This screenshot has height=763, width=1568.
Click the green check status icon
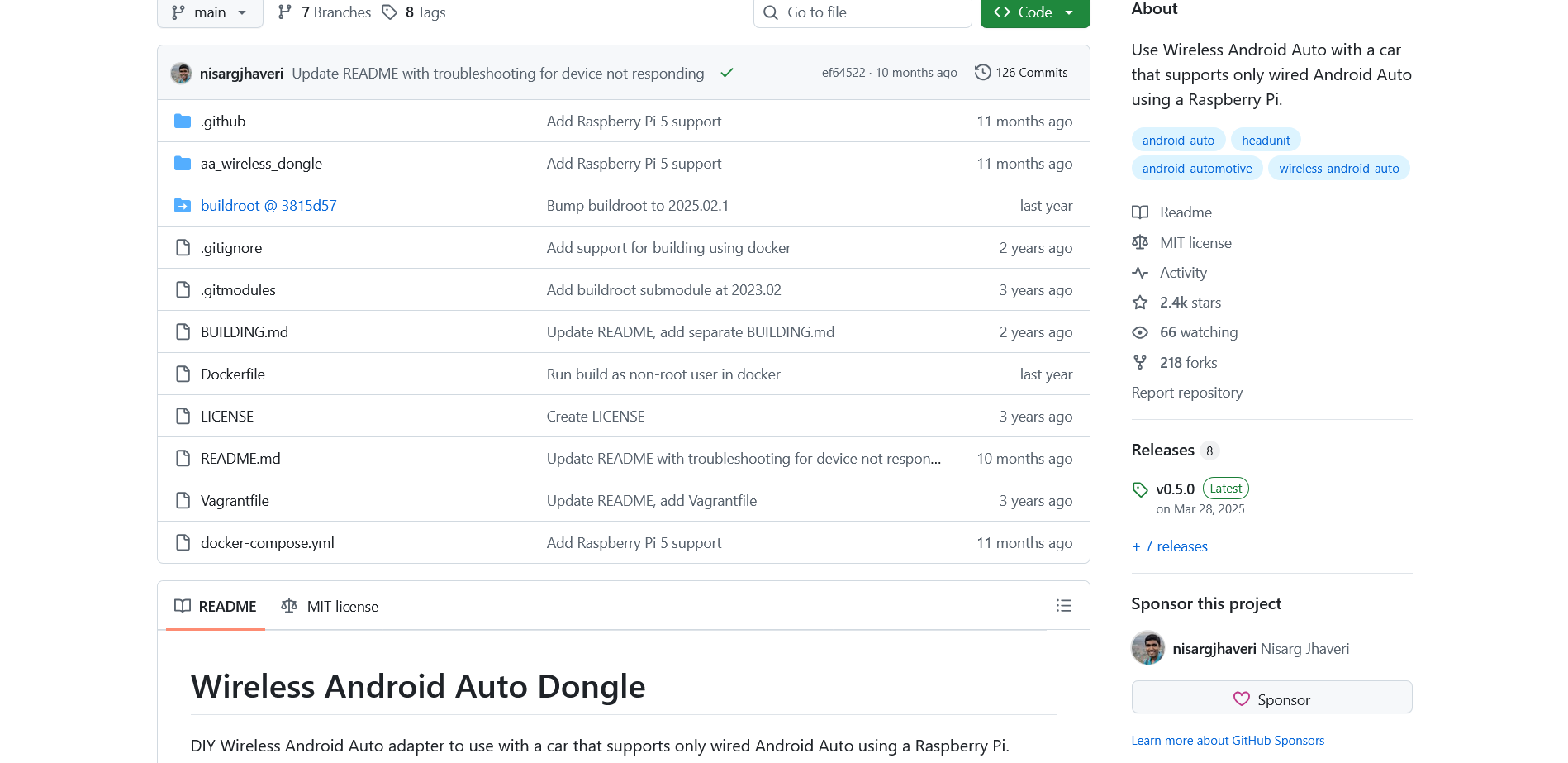727,73
